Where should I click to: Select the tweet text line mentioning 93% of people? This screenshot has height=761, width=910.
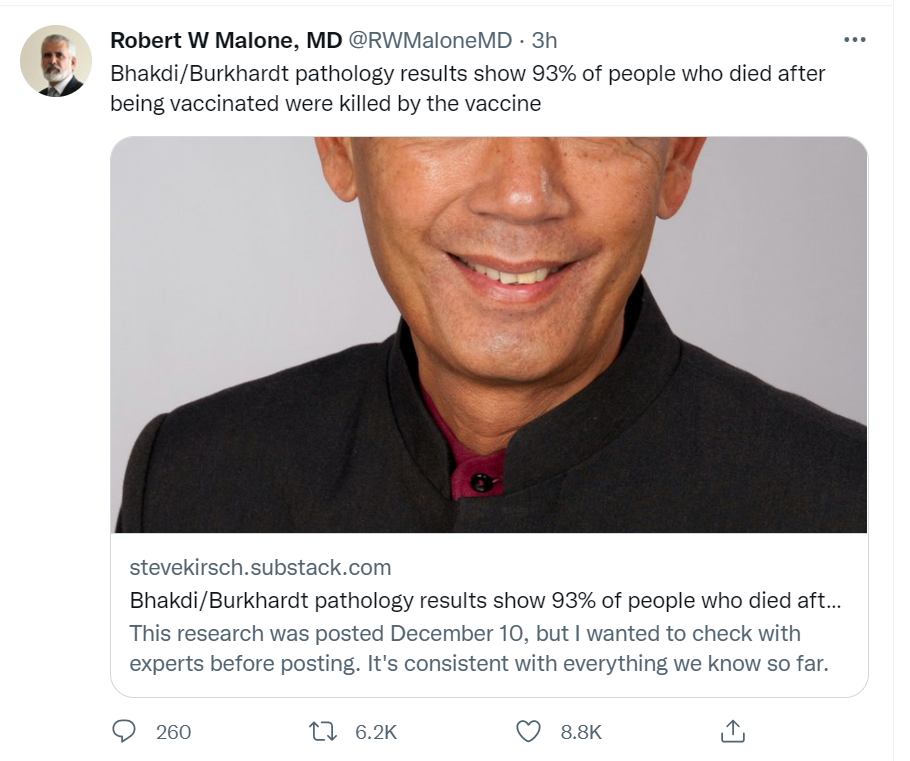point(468,74)
